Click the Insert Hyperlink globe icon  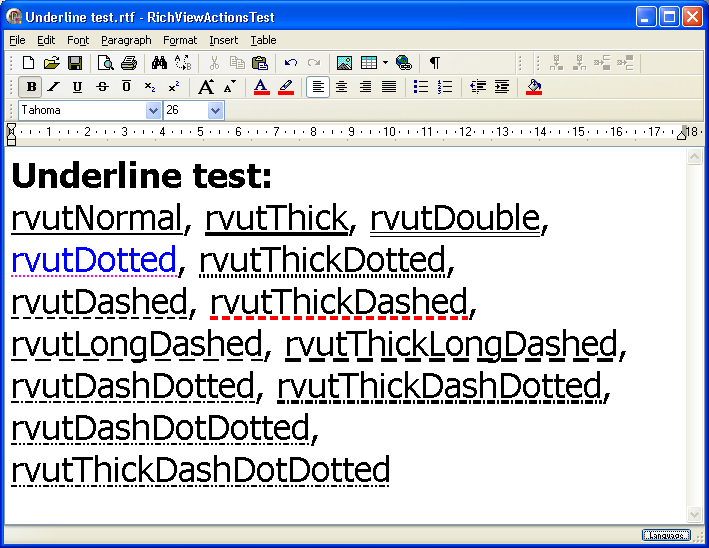tap(403, 63)
